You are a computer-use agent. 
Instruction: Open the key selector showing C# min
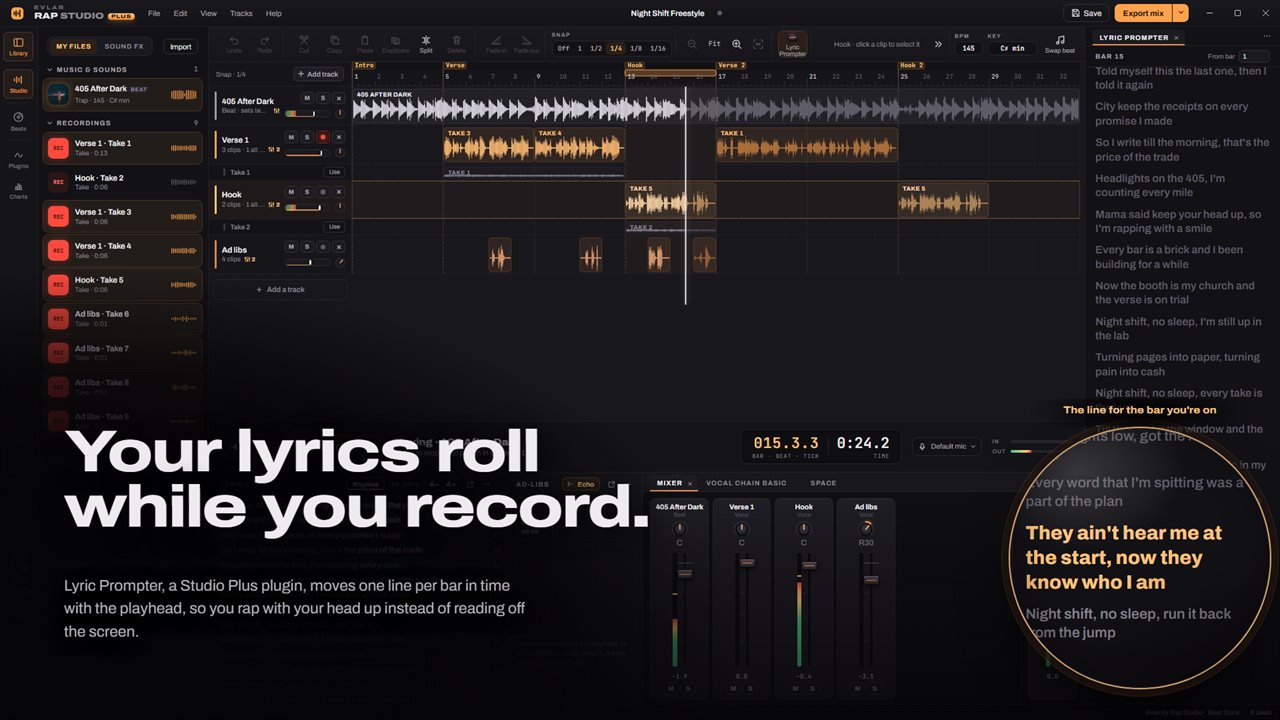click(x=1012, y=48)
